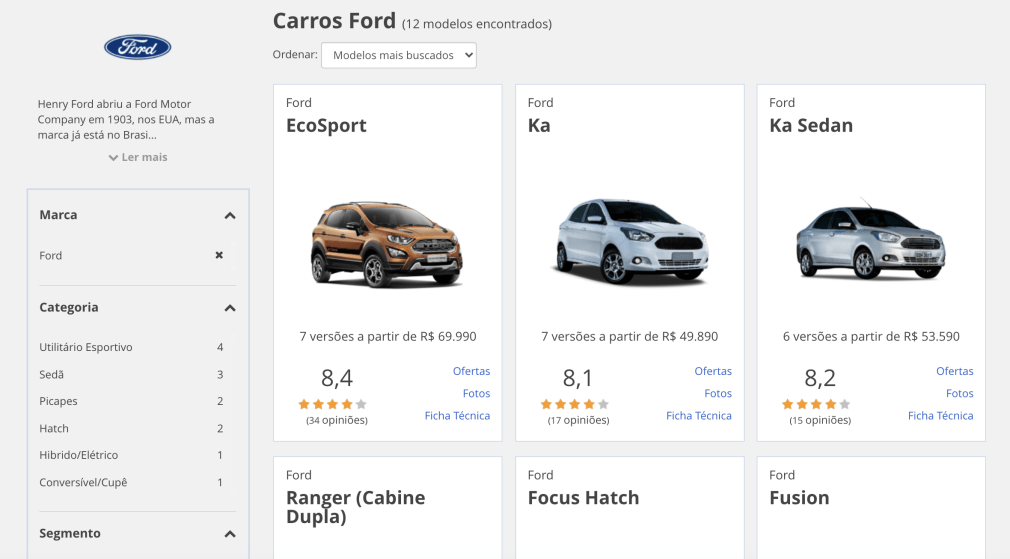Viewport: 1010px width, 559px height.
Task: Open Ficha Técnica for the Ka
Action: [699, 416]
